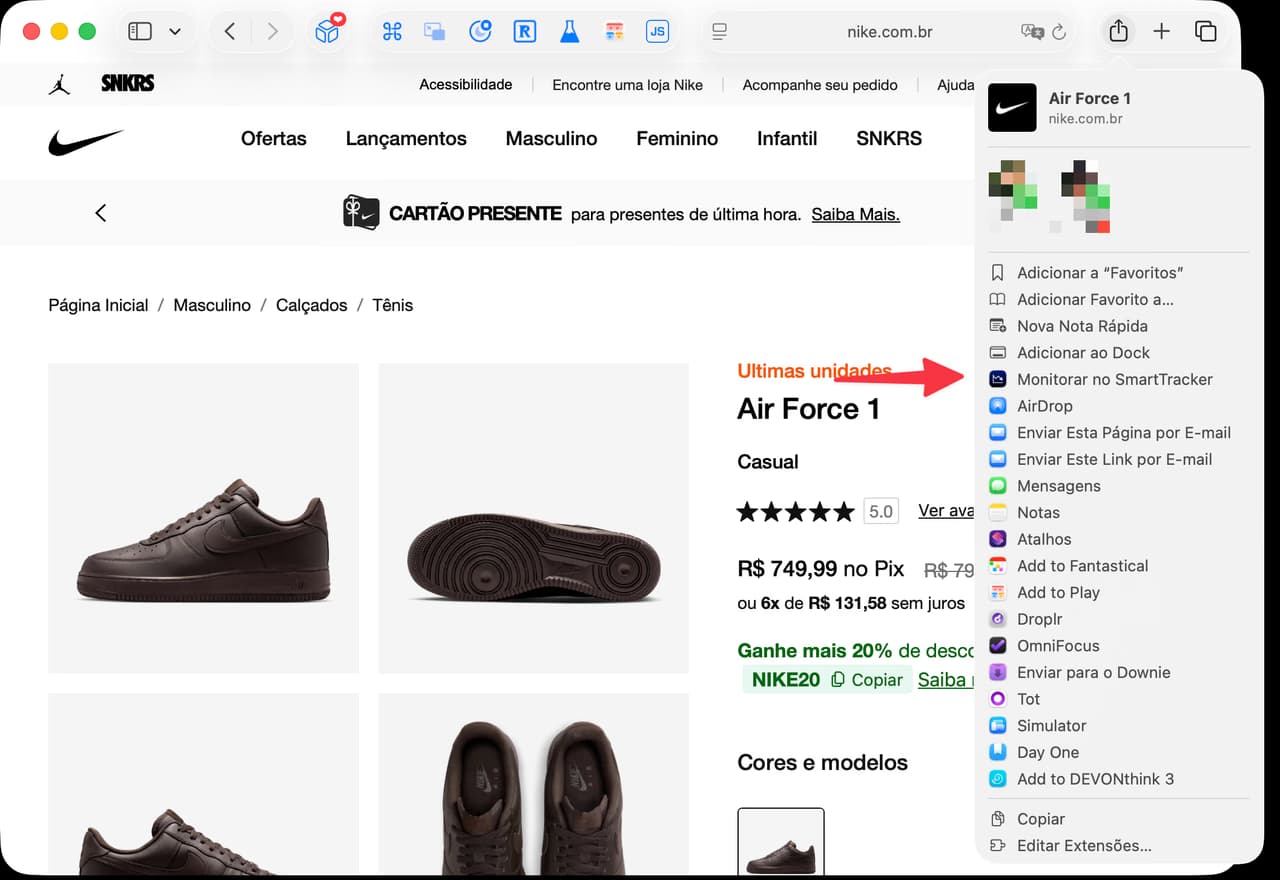This screenshot has height=880, width=1280.
Task: Click the command-key extension icon
Action: coord(392,32)
